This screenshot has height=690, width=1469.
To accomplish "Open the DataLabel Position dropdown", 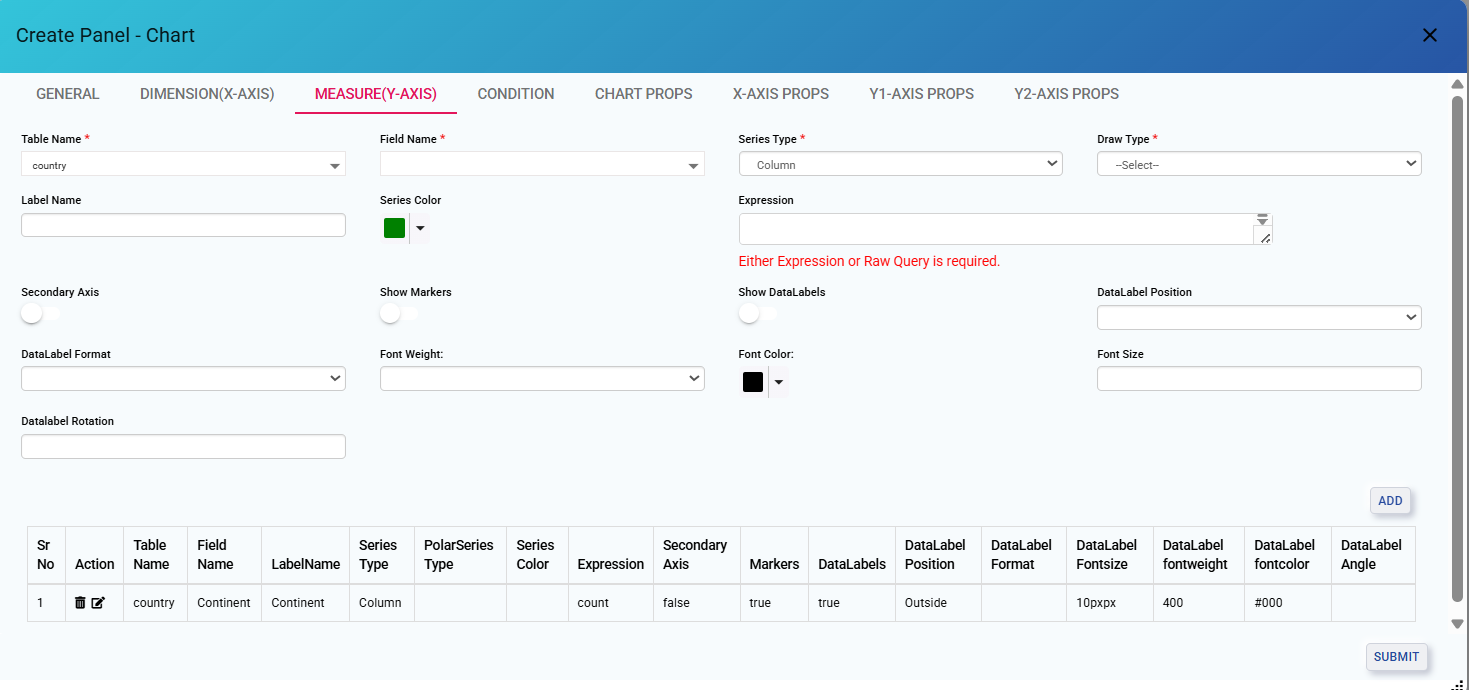I will [1258, 318].
